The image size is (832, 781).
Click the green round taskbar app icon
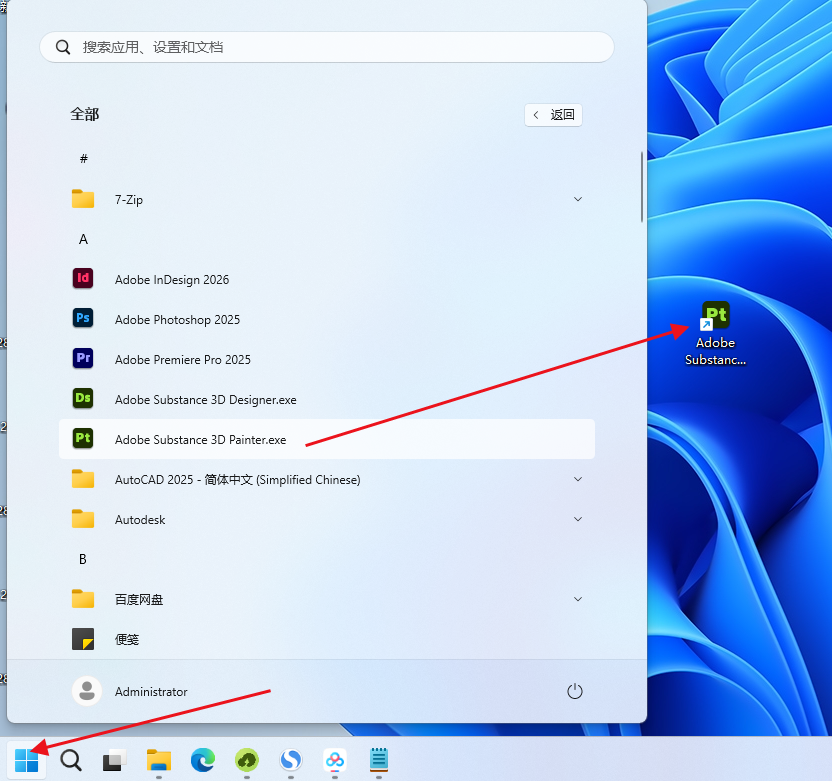tap(247, 760)
